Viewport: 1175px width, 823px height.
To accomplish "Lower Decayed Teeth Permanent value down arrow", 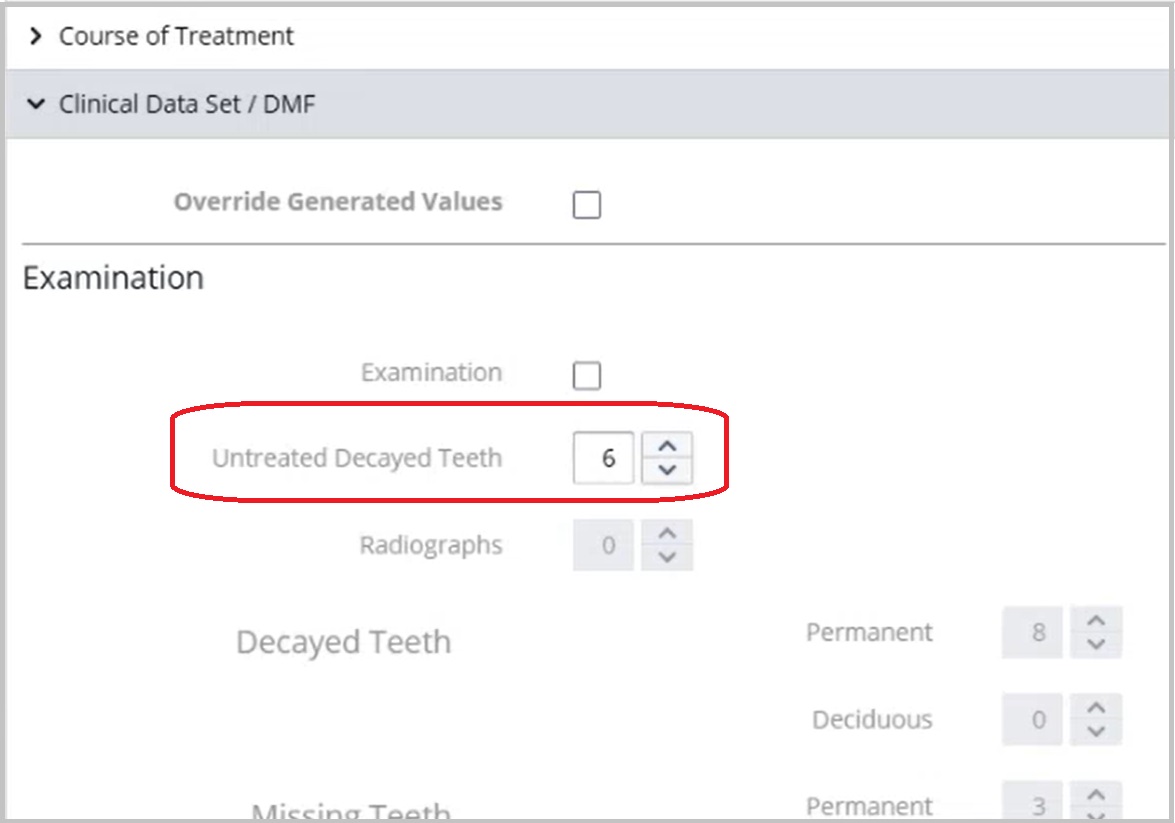I will [x=1096, y=645].
